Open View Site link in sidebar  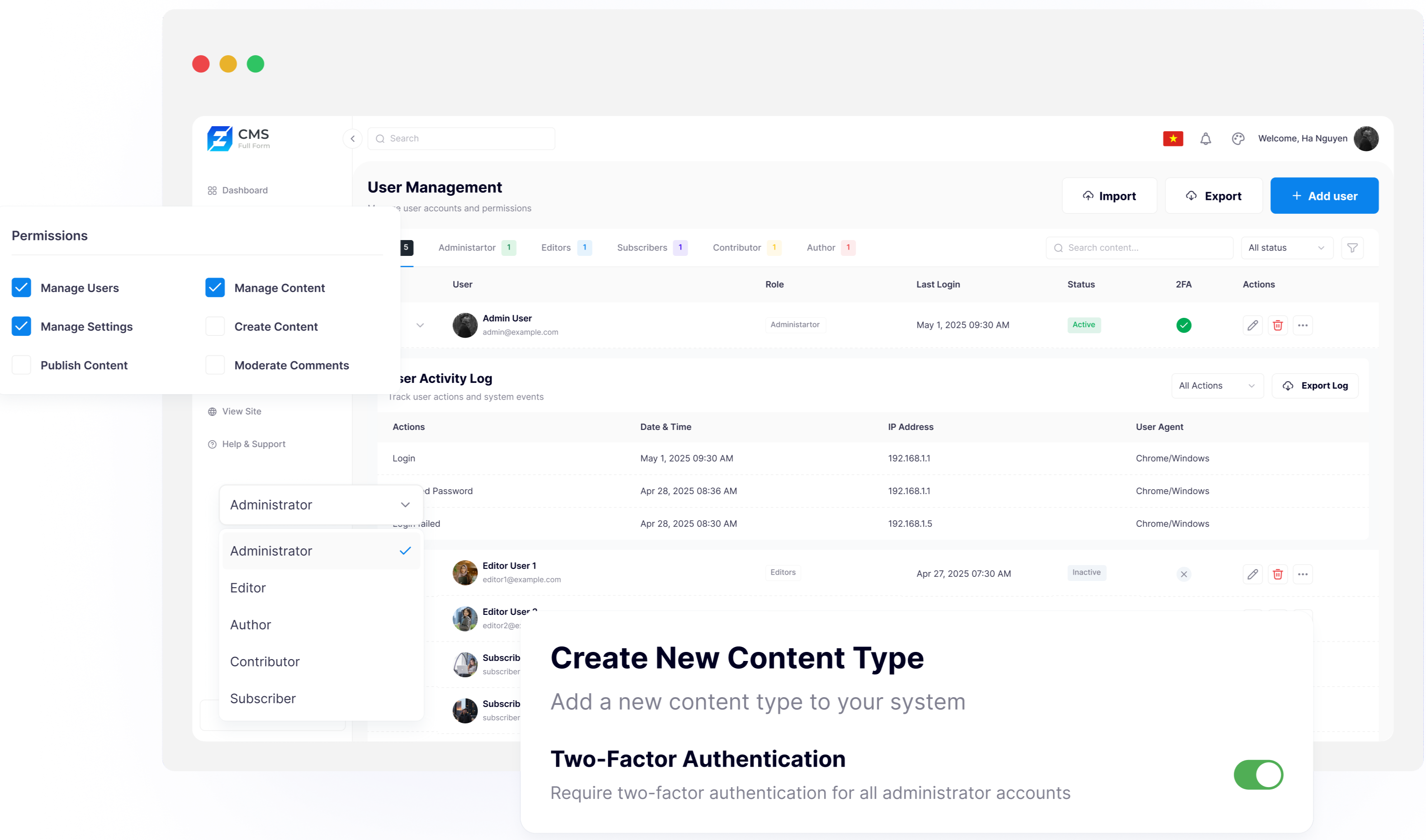tap(234, 412)
